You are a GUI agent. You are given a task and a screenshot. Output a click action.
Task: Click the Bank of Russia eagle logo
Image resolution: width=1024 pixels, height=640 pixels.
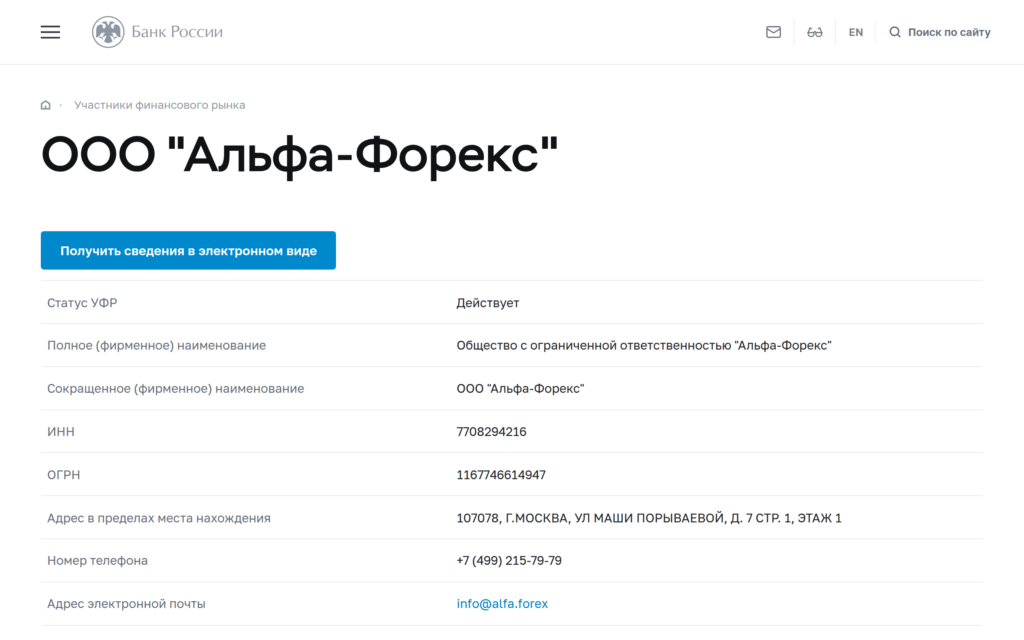point(108,32)
